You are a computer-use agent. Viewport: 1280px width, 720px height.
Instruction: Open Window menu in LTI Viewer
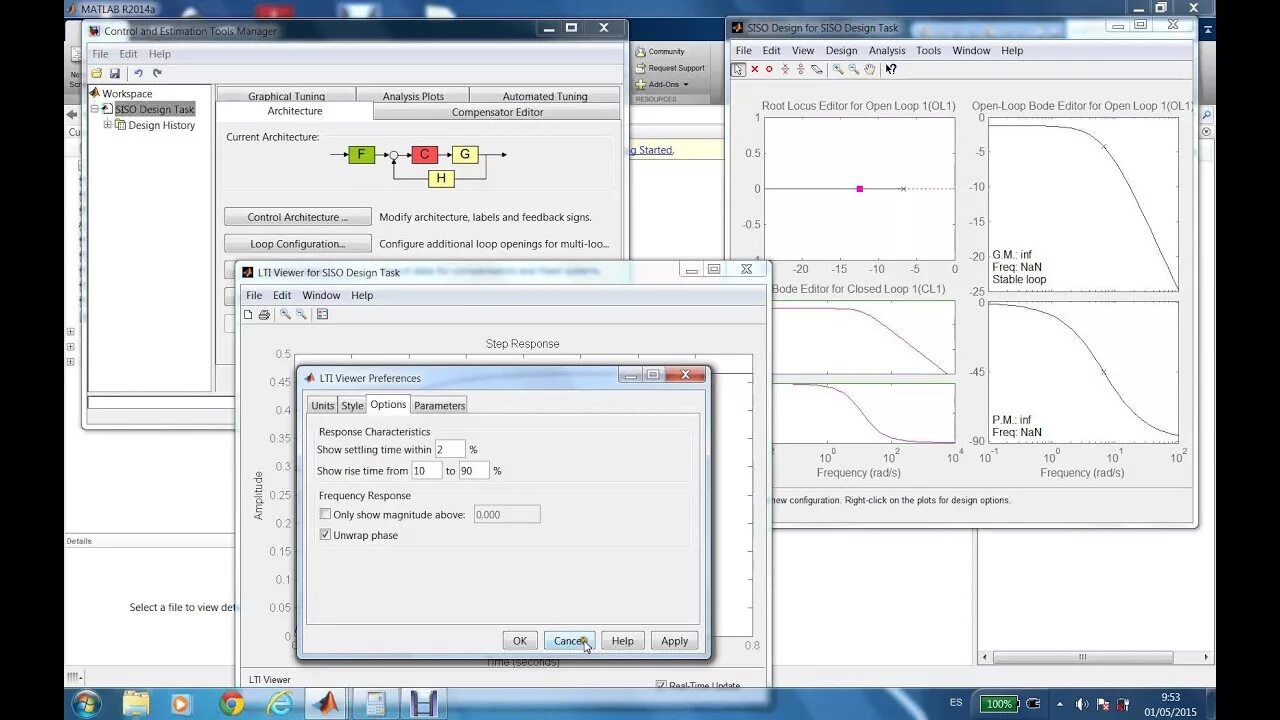[x=321, y=295]
